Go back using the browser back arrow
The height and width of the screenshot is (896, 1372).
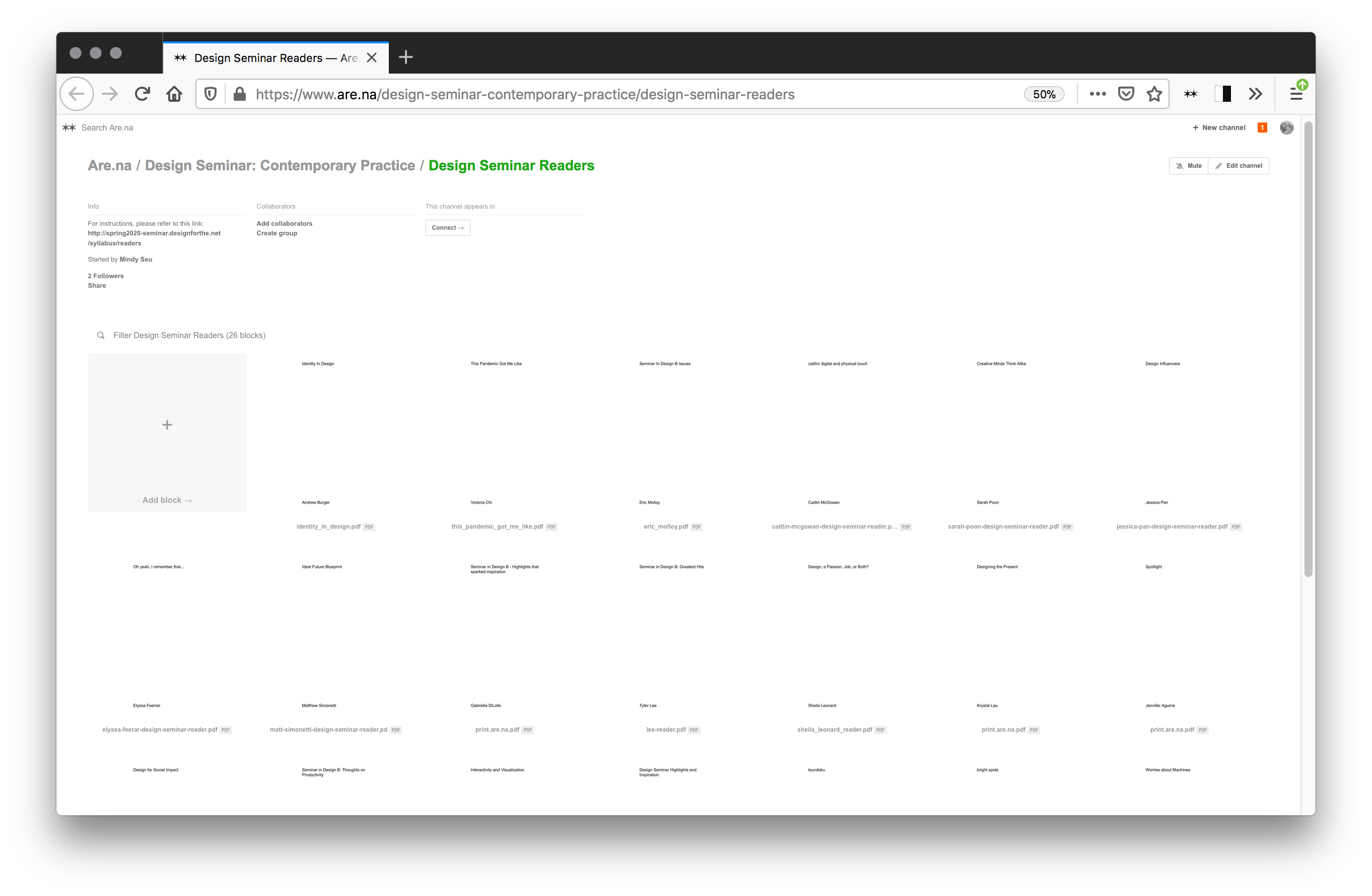point(77,94)
